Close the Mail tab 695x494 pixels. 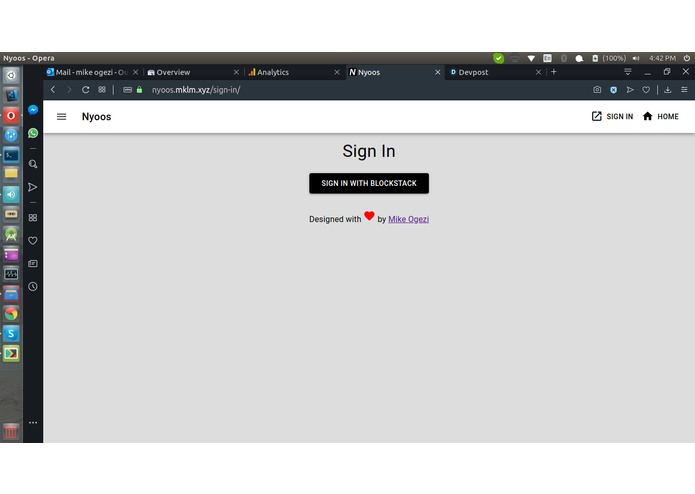coord(136,72)
